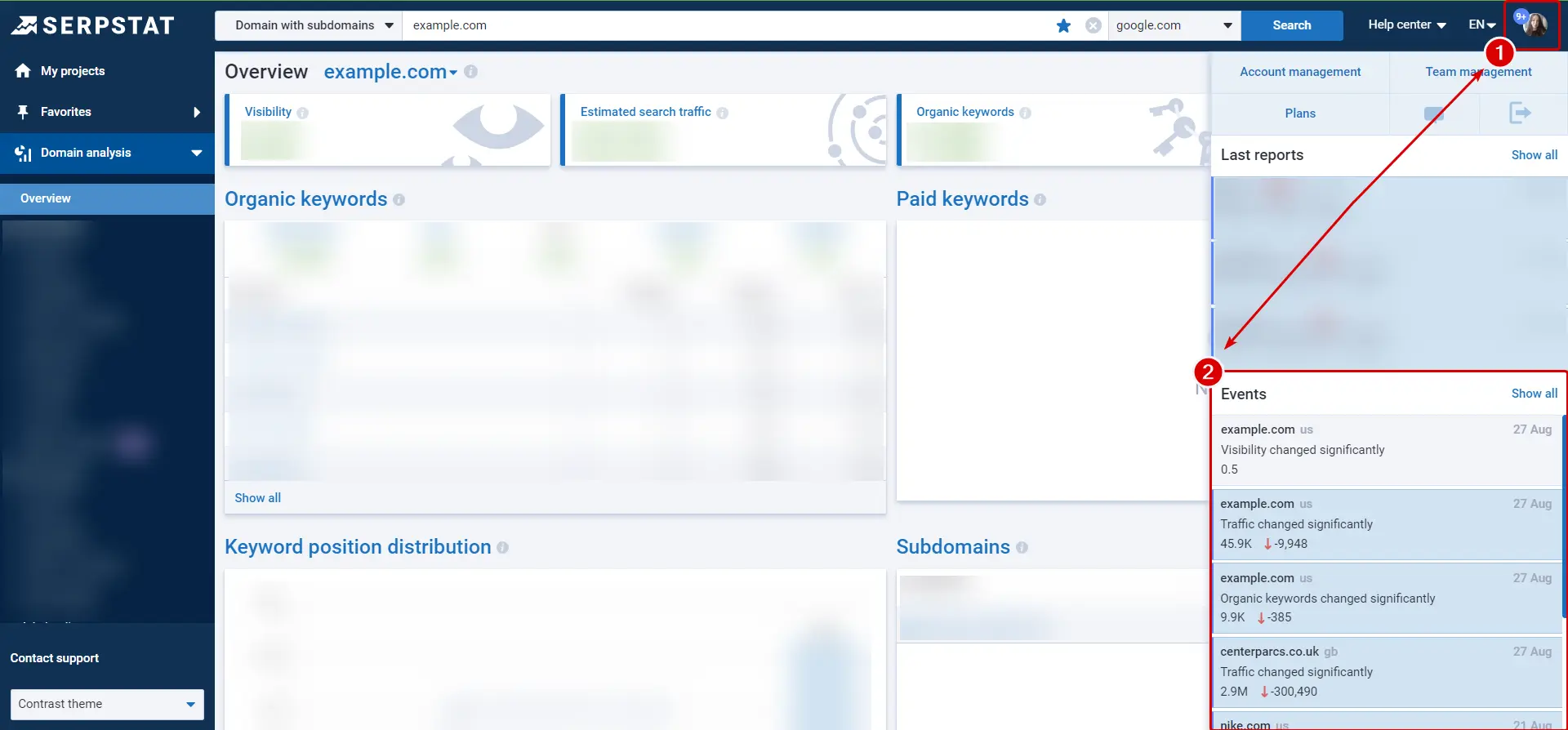The width and height of the screenshot is (1568, 730).
Task: Open Account management
Action: click(1300, 72)
